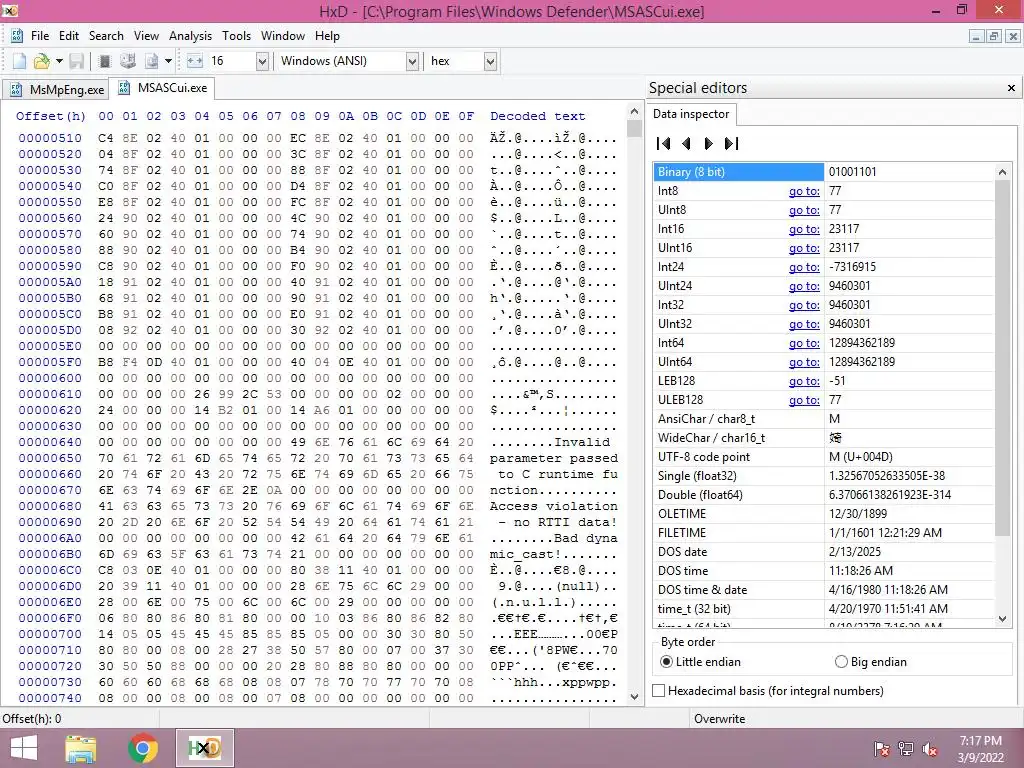Open the Analysis menu

click(190, 36)
